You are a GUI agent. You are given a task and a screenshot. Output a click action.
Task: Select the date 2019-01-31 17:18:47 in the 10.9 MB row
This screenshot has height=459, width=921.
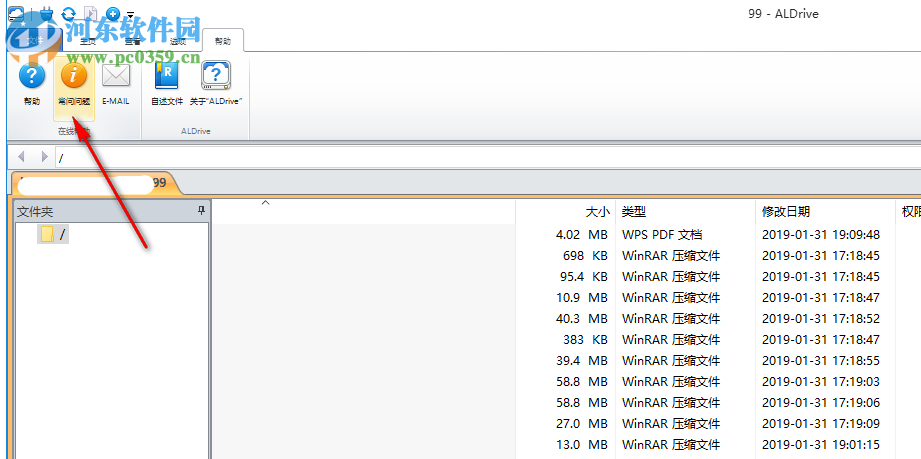tap(821, 298)
